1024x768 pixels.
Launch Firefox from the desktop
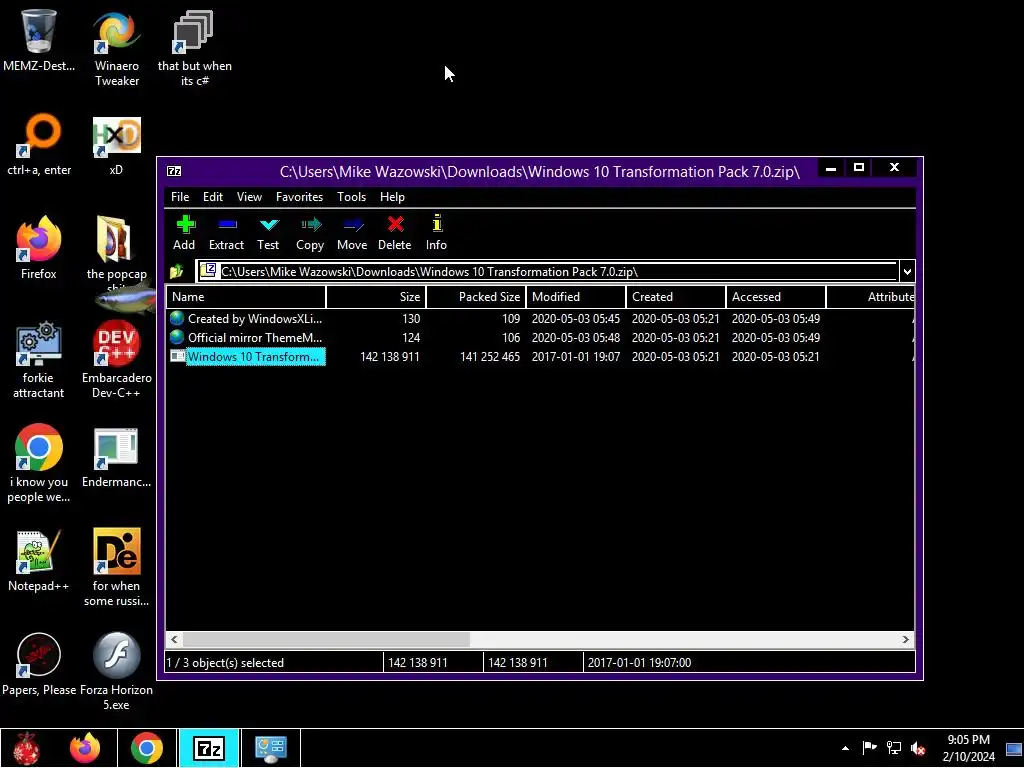[39, 249]
